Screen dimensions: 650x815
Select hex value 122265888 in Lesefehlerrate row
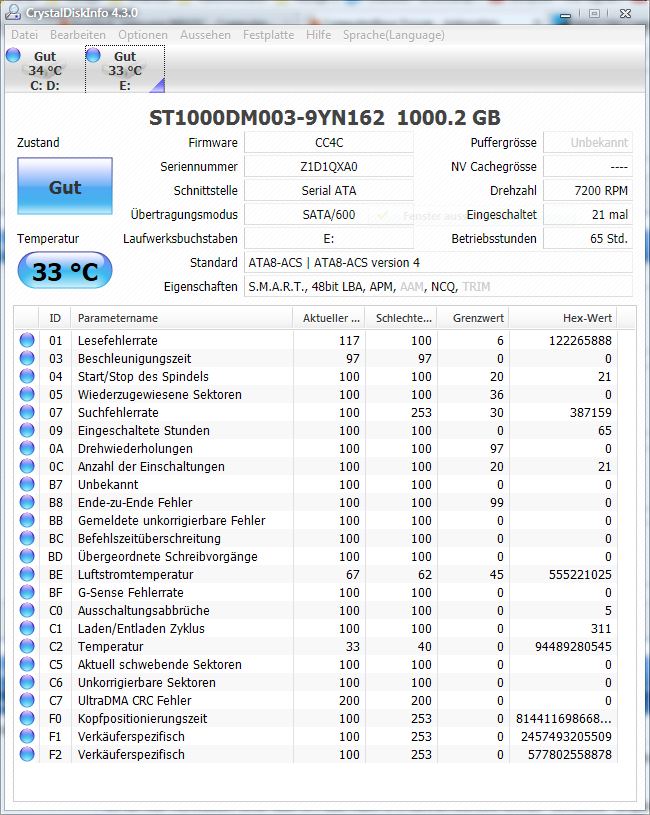click(580, 340)
